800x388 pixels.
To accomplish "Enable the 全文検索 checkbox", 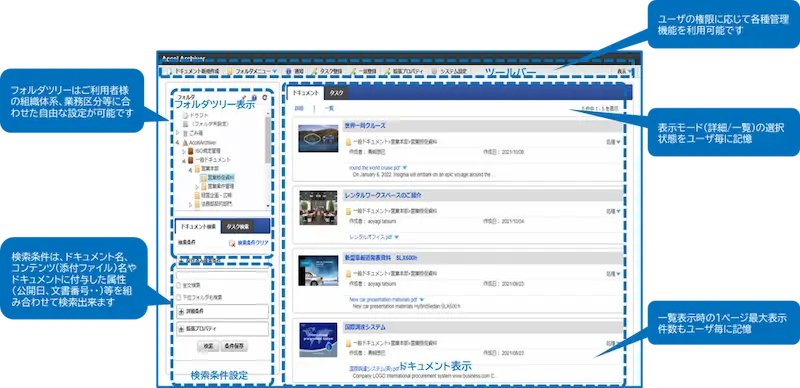I will pos(179,285).
